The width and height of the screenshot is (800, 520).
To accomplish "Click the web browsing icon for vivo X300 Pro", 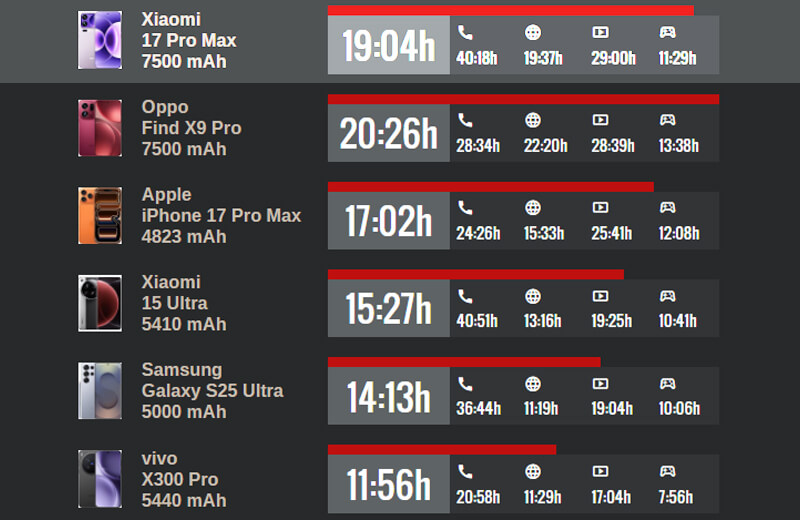I will pyautogui.click(x=533, y=472).
